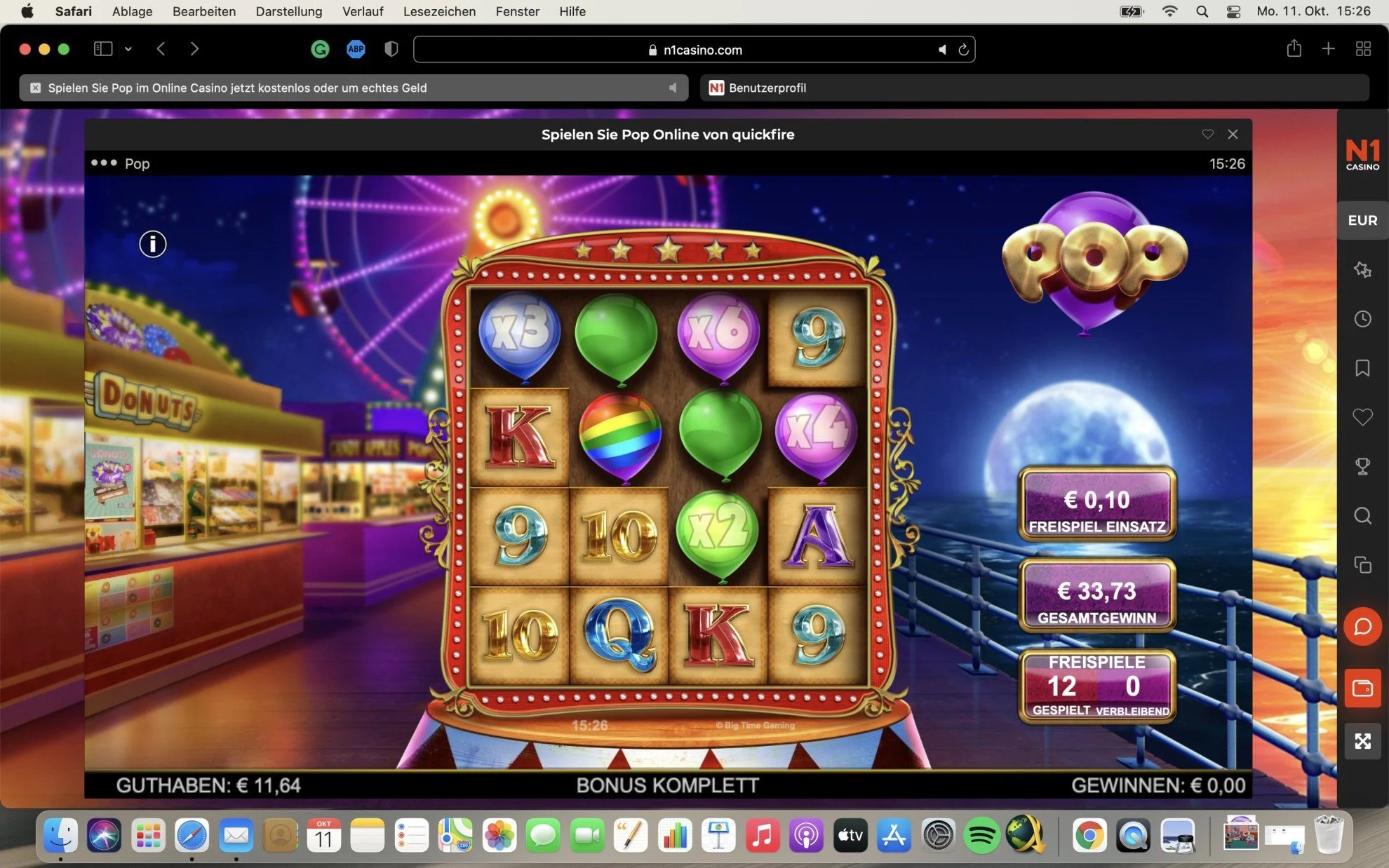
Task: Open Control Center in the menu bar
Action: (1234, 11)
